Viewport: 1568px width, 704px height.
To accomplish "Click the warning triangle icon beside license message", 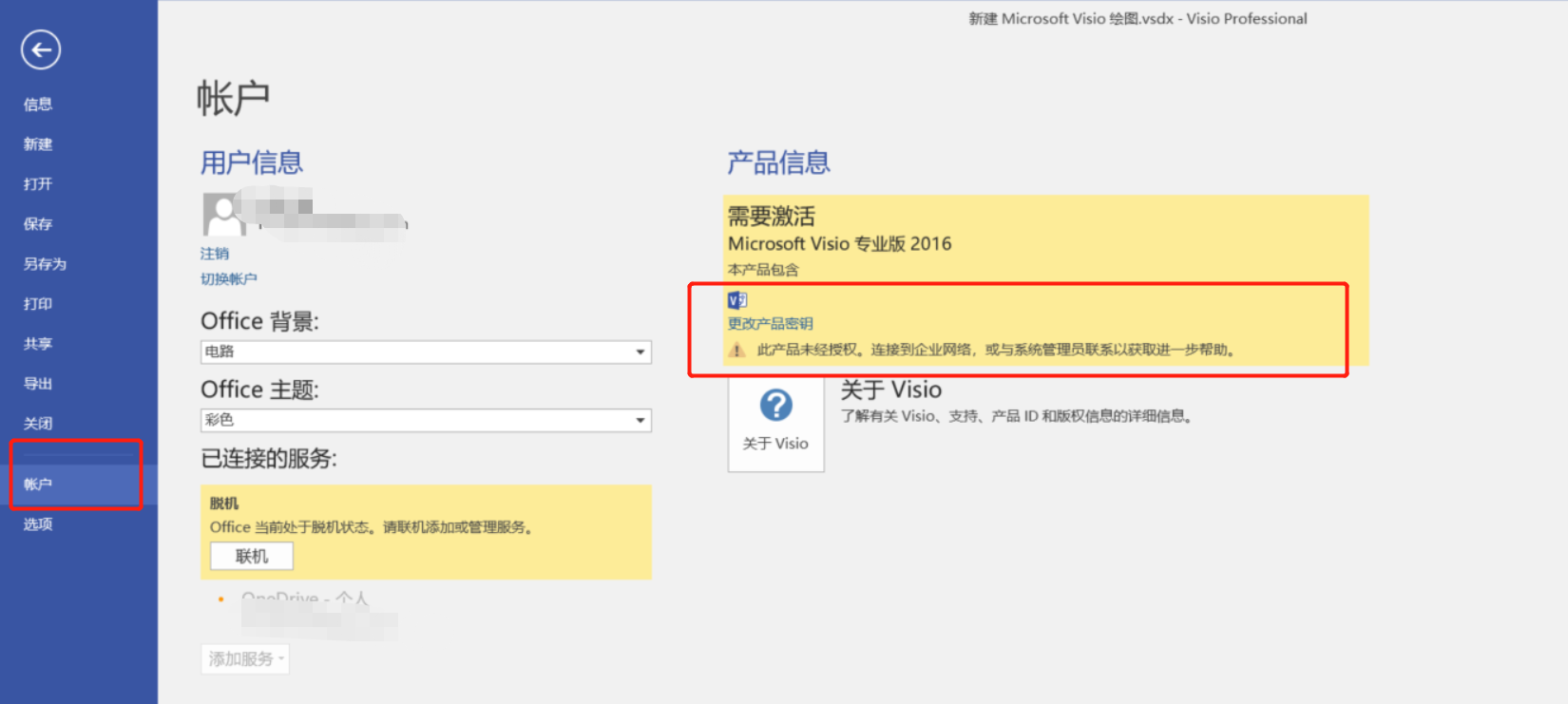I will point(737,350).
